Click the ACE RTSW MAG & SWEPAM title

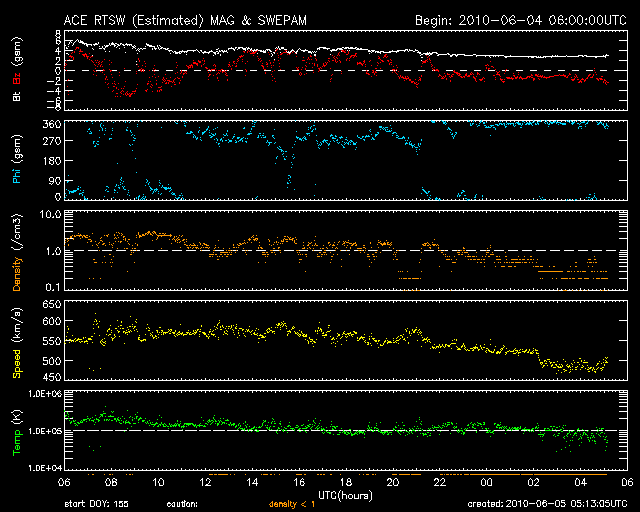[x=185, y=20]
